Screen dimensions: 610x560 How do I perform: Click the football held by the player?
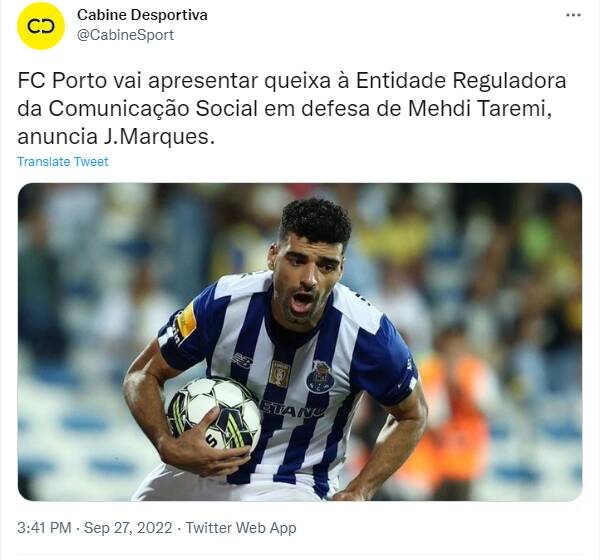pyautogui.click(x=214, y=414)
